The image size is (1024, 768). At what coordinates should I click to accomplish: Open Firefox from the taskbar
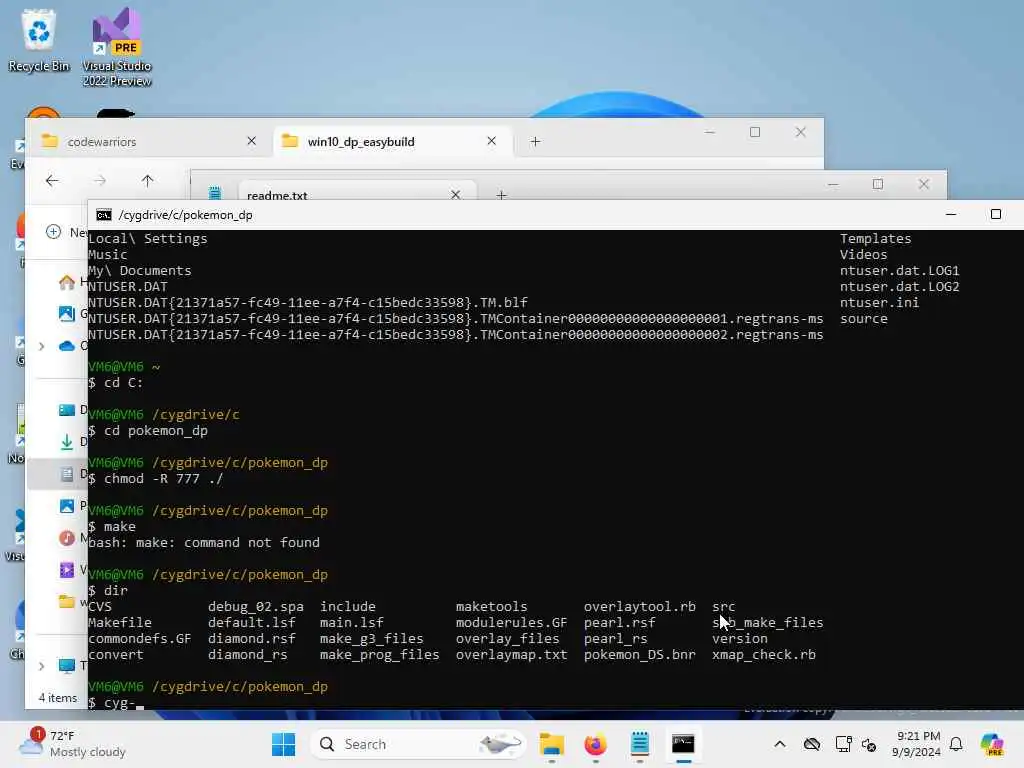[x=596, y=744]
